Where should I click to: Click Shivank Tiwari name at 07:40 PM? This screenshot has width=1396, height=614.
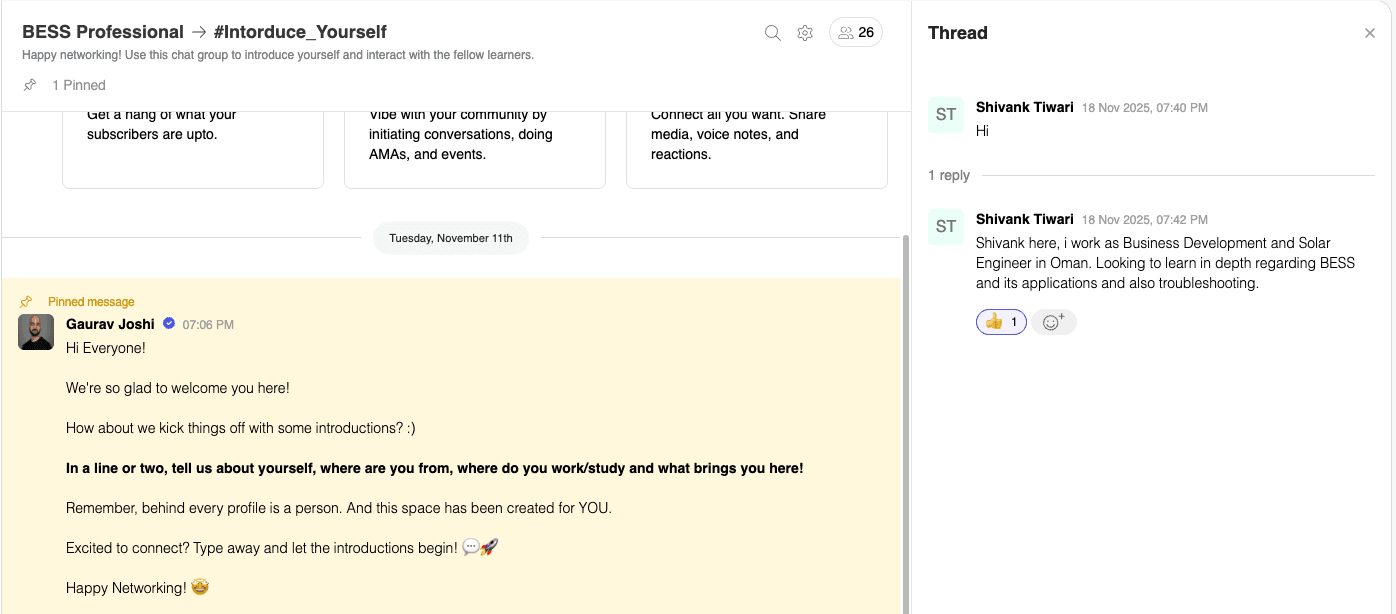coord(1025,107)
